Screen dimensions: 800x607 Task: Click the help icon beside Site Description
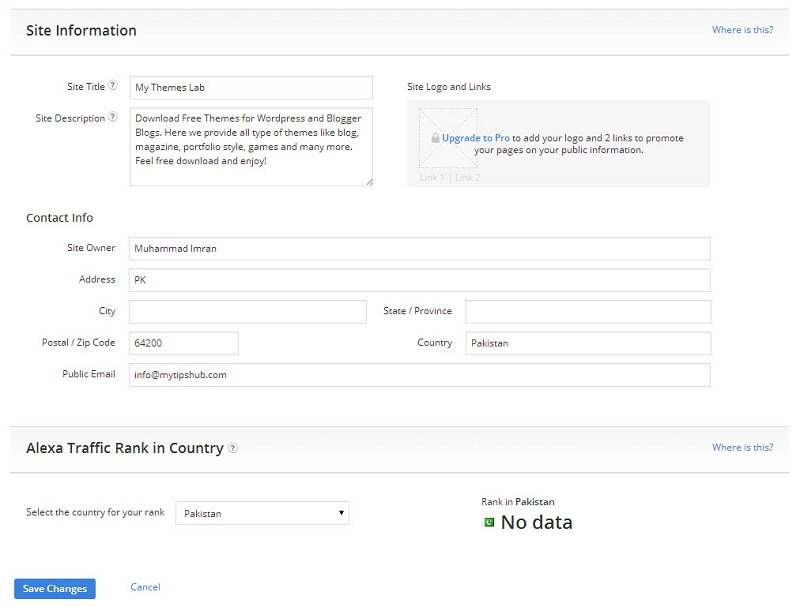click(x=112, y=118)
